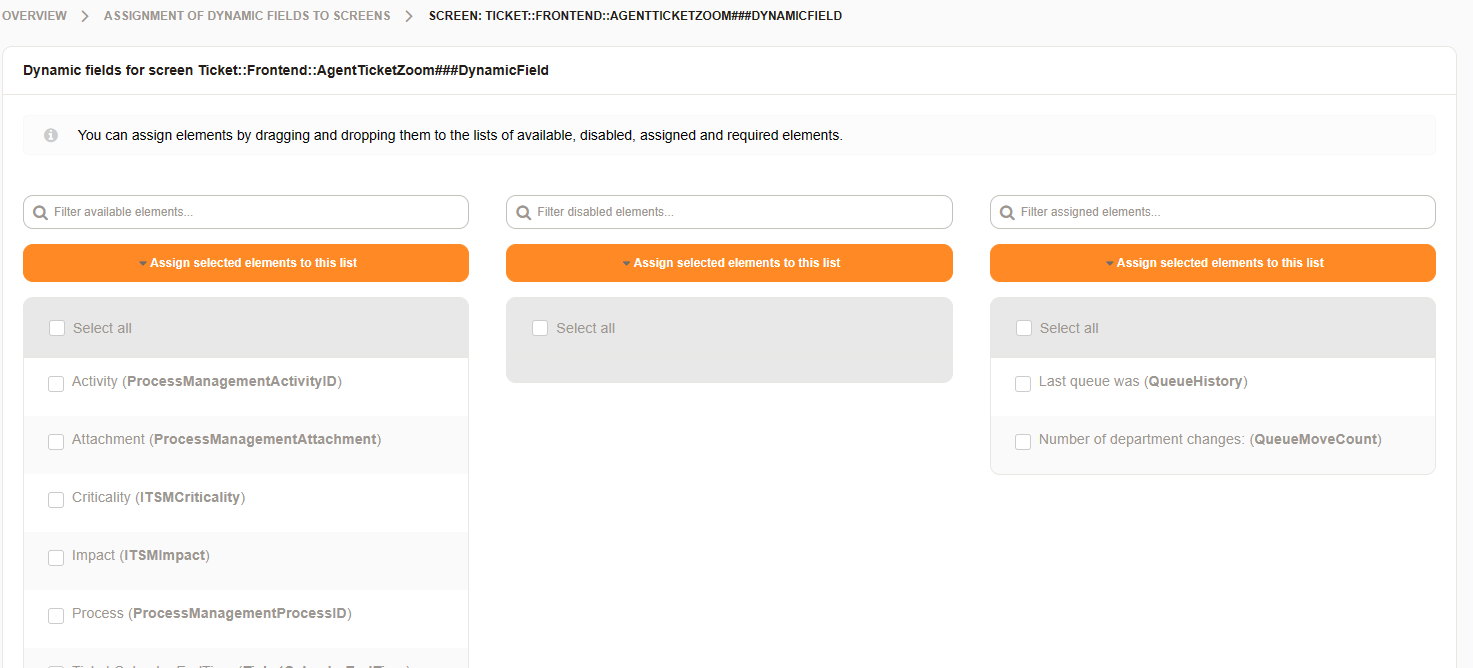Check Select all in assigned elements list
This screenshot has width=1473, height=668.
tap(1024, 328)
